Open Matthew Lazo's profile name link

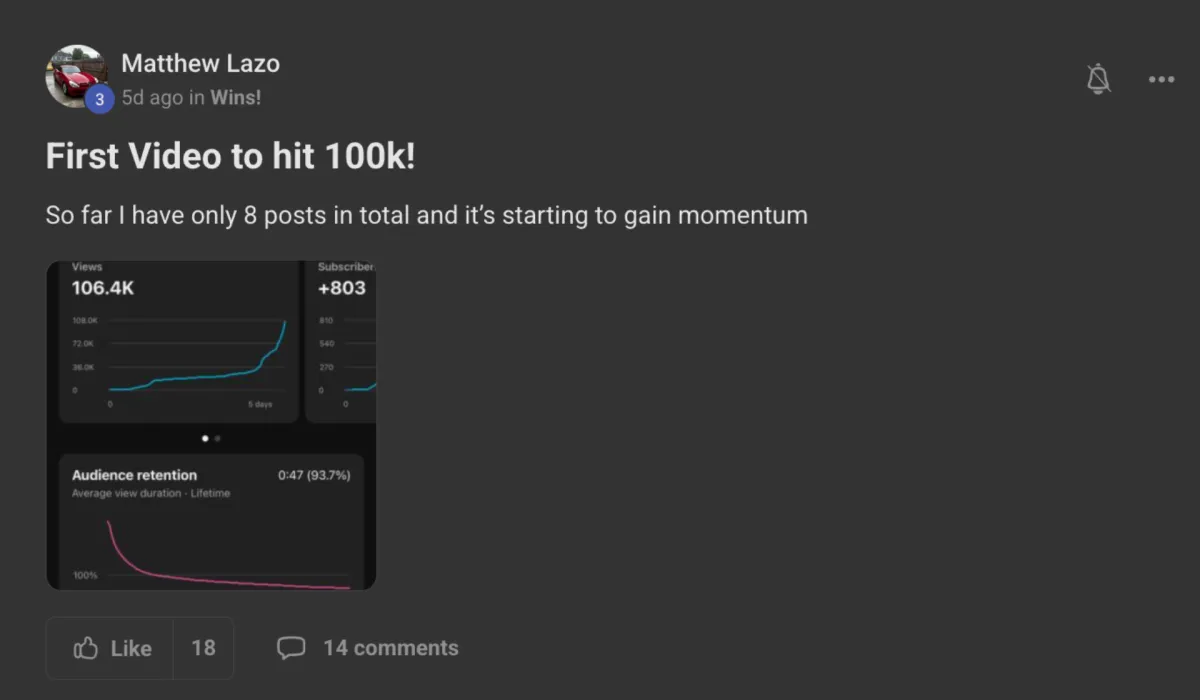tap(200, 63)
